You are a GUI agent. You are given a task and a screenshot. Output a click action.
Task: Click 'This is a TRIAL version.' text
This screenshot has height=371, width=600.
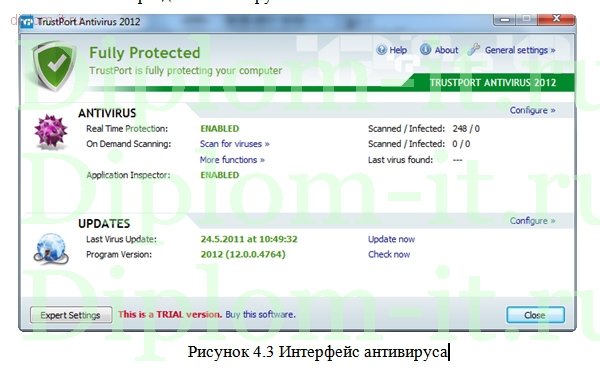click(170, 314)
